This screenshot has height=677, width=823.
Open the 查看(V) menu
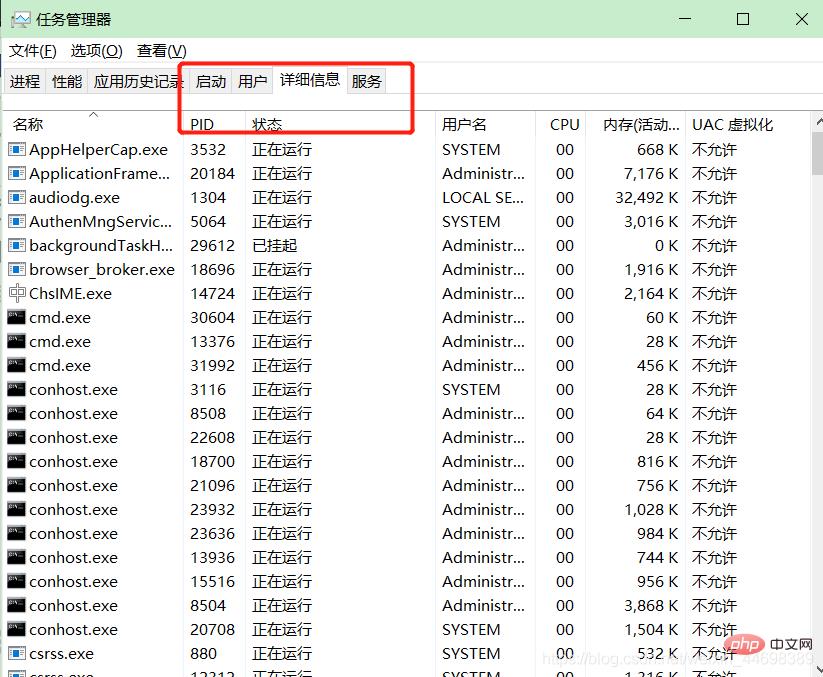(161, 51)
